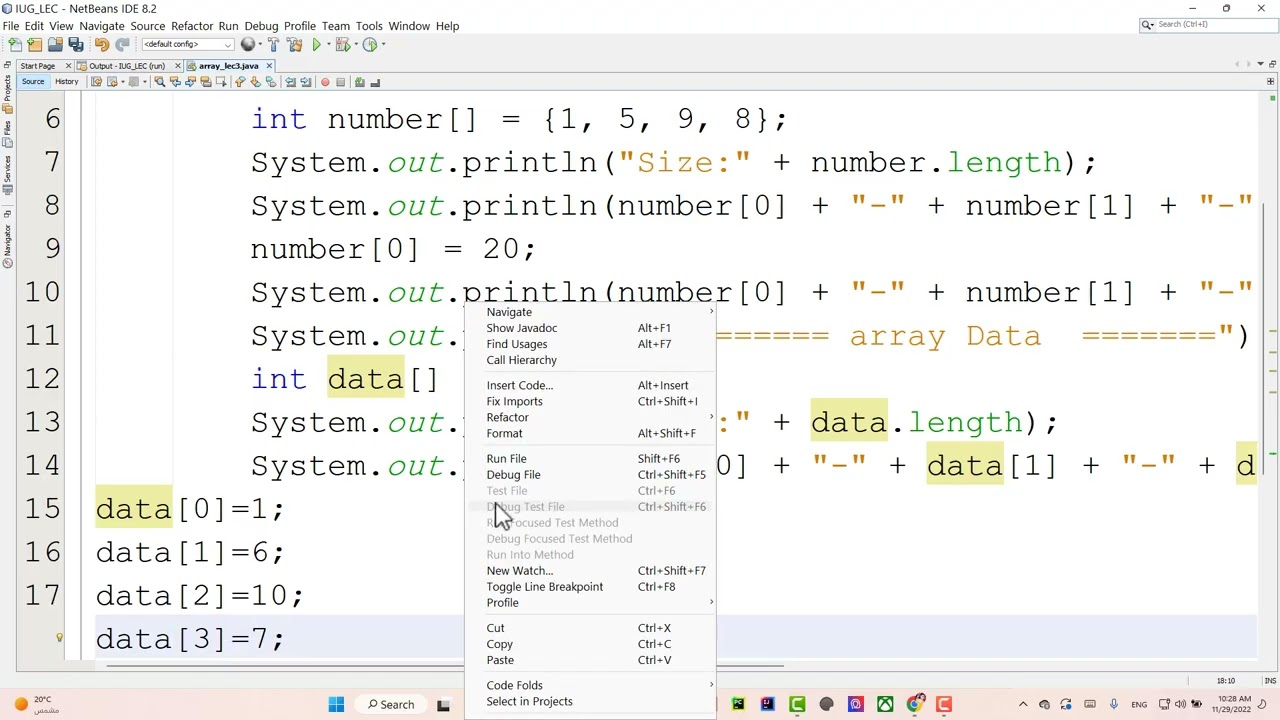Switch to Output - IUG_LEC (run) tab
The height and width of the screenshot is (720, 1280).
coord(127,66)
